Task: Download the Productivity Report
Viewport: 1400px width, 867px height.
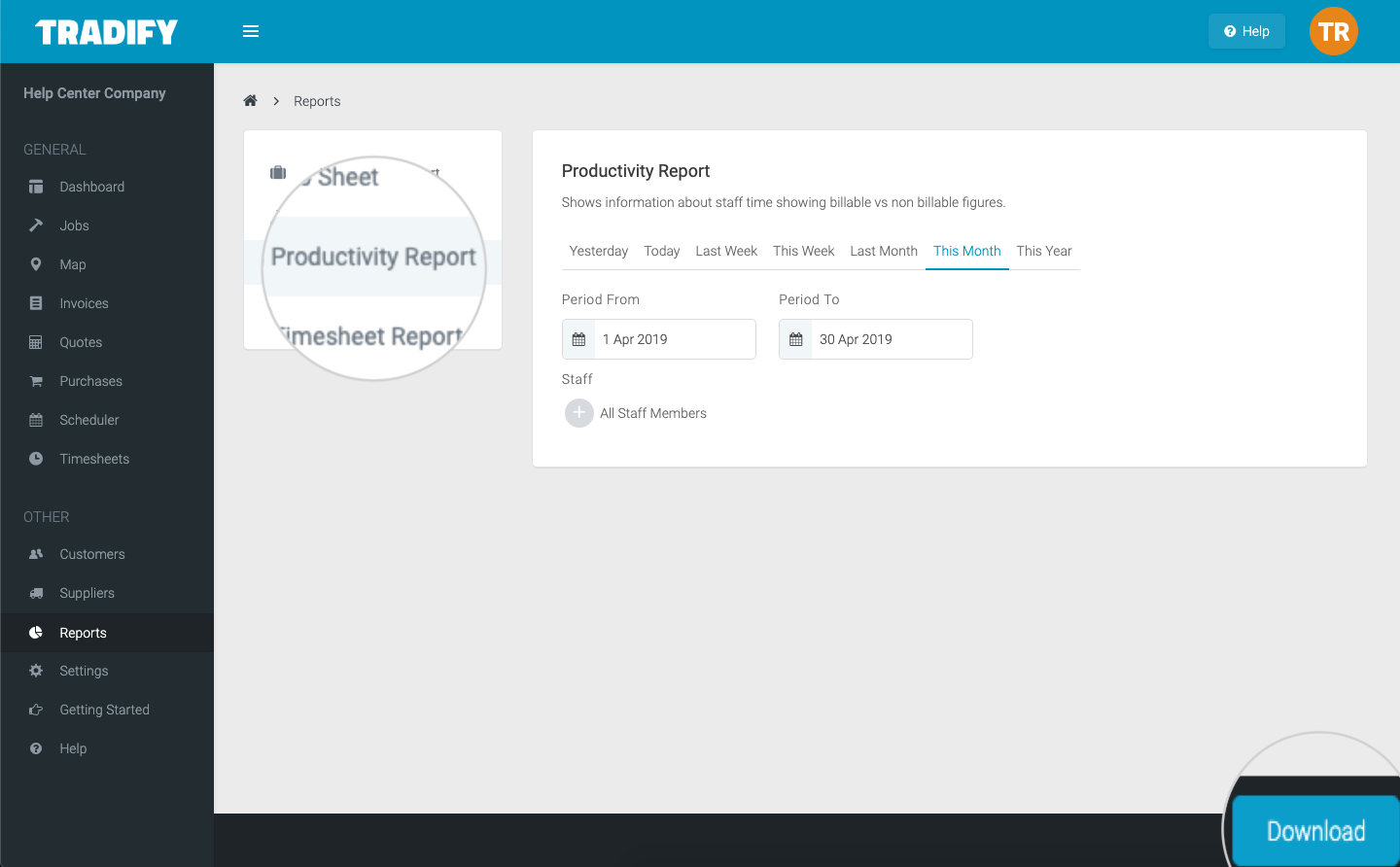Action: [x=1315, y=831]
